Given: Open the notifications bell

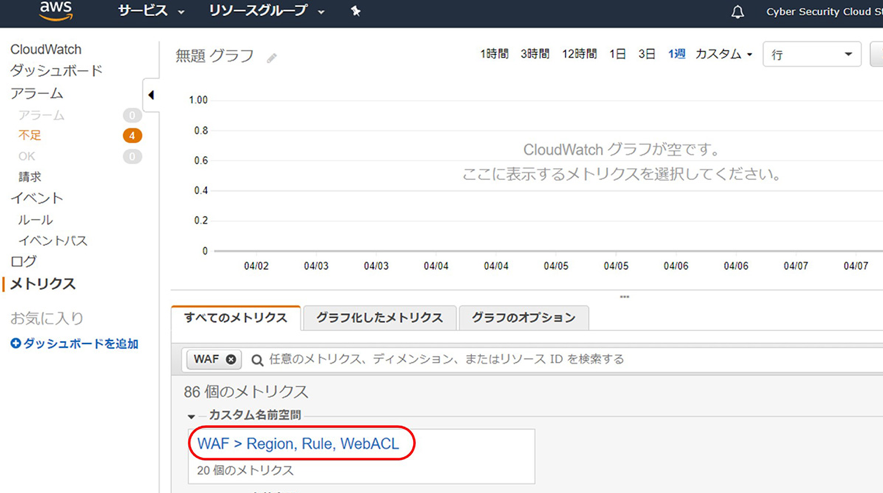Looking at the screenshot, I should [737, 12].
